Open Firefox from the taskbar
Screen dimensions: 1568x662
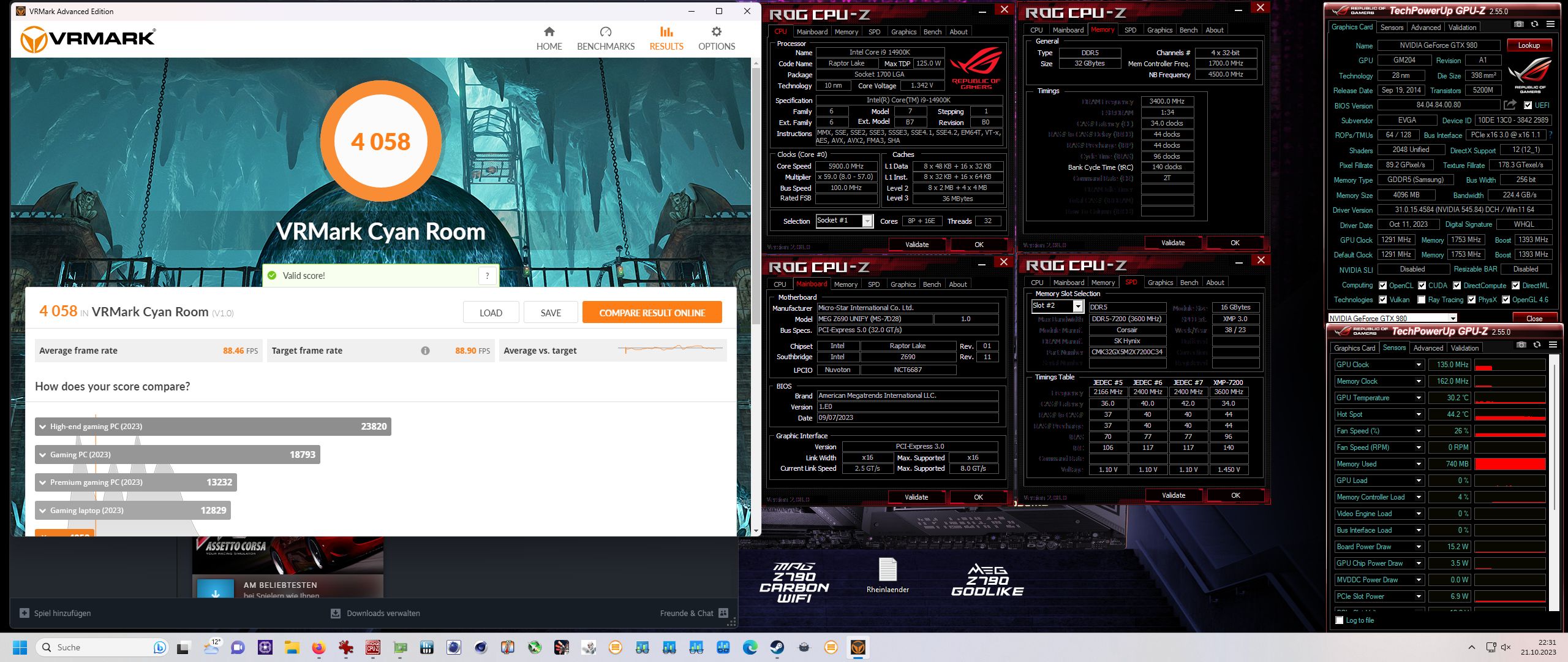[x=318, y=647]
